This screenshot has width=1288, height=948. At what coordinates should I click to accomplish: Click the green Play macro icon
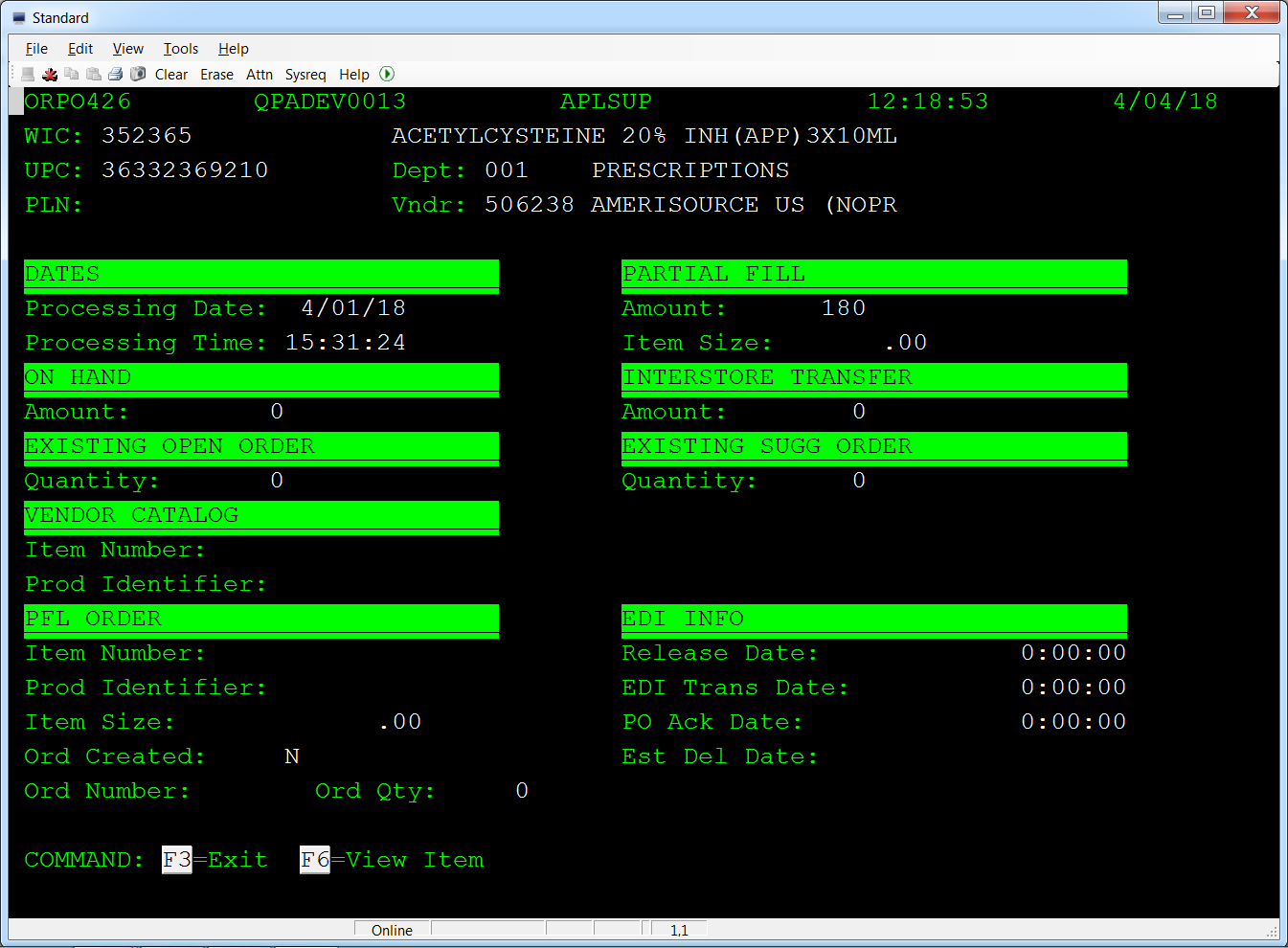pyautogui.click(x=387, y=74)
